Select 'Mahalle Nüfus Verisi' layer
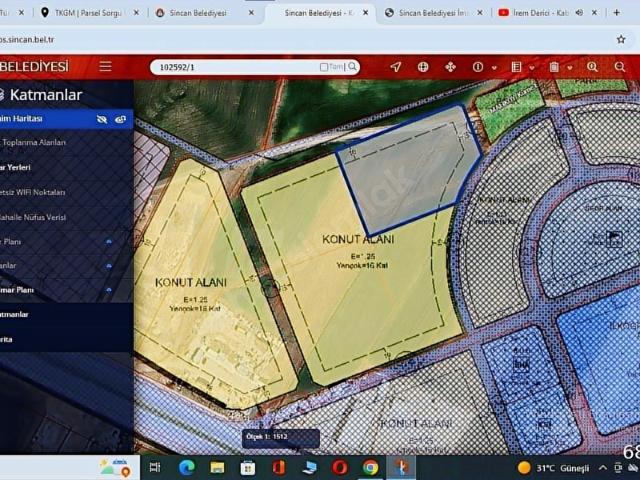 point(35,217)
